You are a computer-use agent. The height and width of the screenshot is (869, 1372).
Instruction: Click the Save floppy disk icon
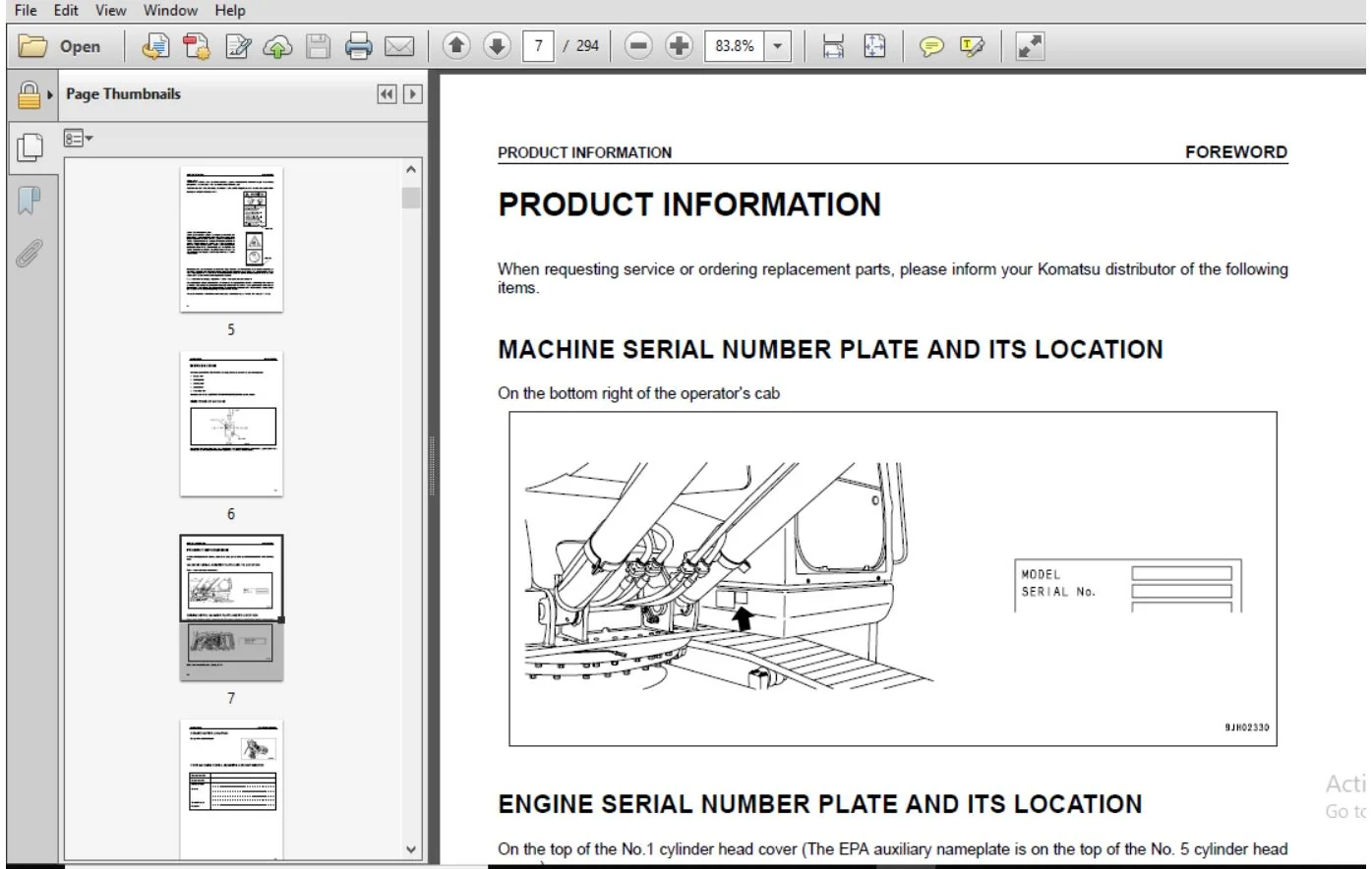(x=318, y=46)
